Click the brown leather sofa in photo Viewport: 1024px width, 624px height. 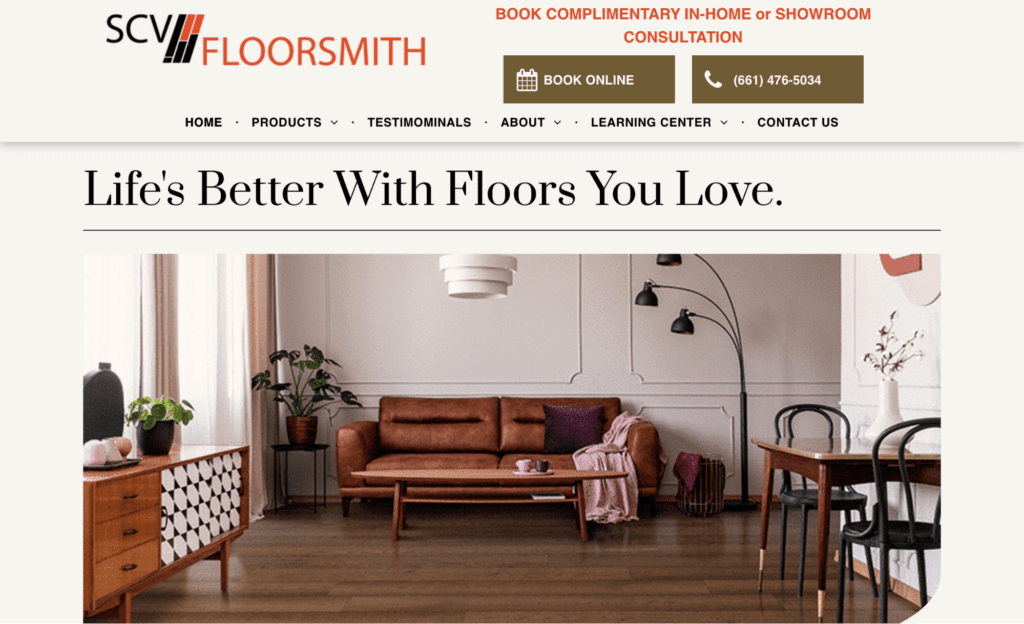tap(500, 450)
